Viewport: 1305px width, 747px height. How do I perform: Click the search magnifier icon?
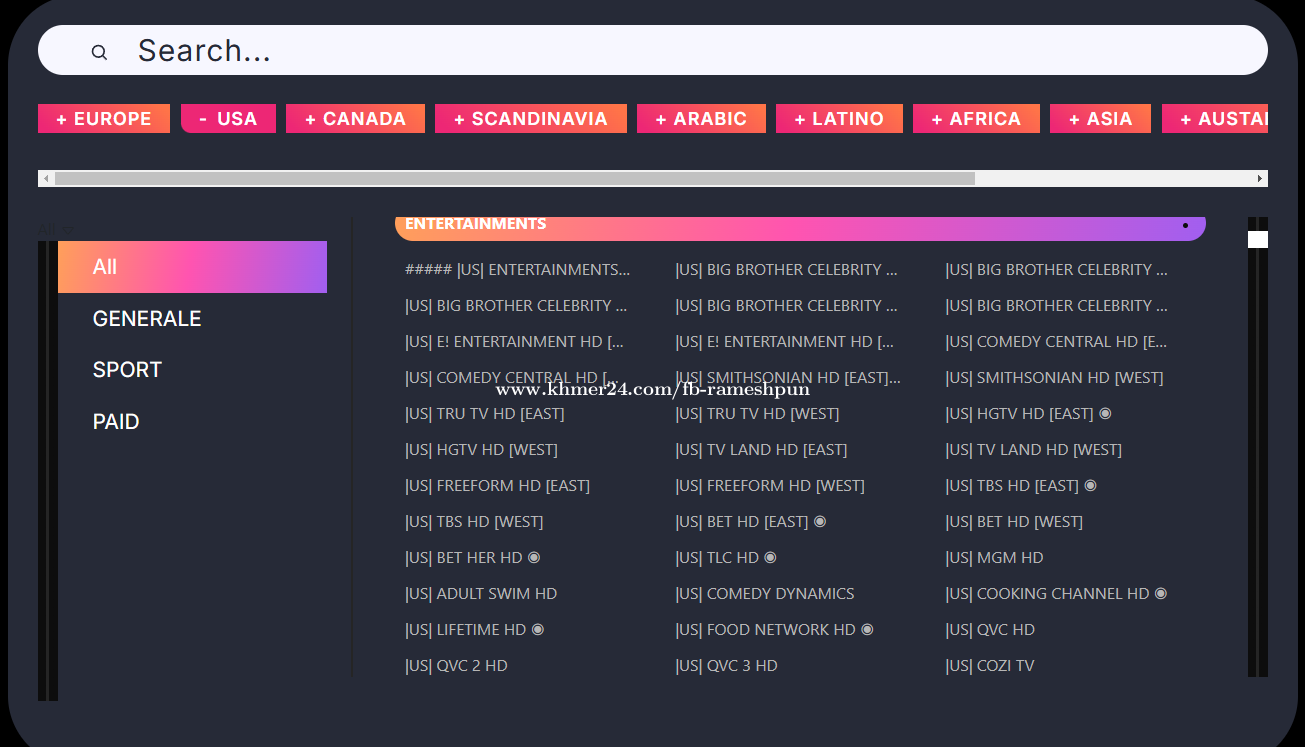pos(99,52)
